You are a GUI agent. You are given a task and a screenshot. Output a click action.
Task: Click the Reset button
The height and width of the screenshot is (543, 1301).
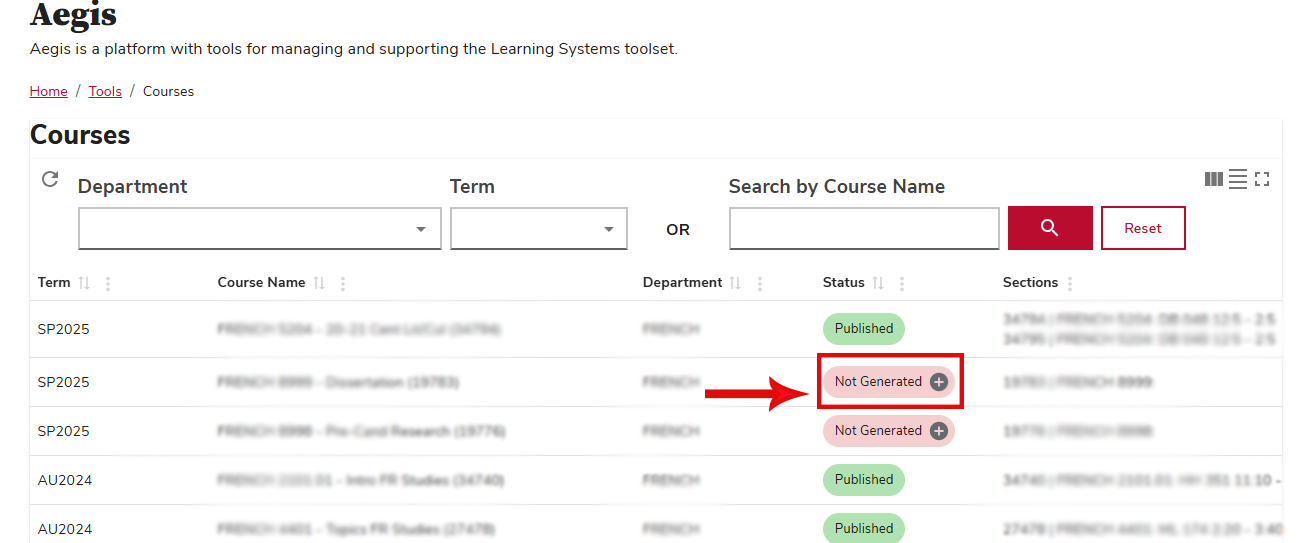click(x=1143, y=228)
